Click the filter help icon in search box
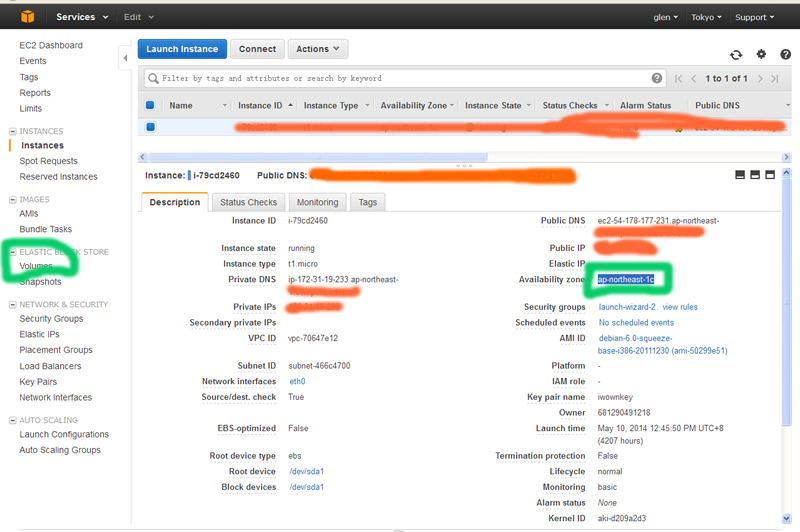Viewport: 800px width, 532px height. [x=657, y=78]
